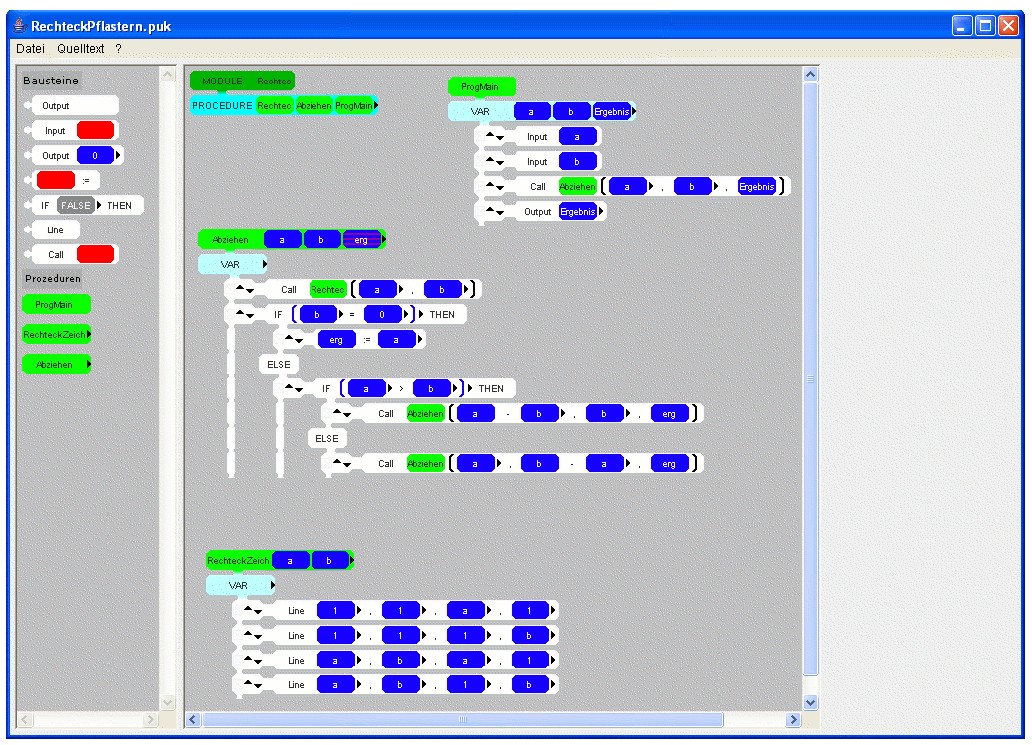Select the Line building block in palette
This screenshot has height=745, width=1032.
tap(55, 230)
